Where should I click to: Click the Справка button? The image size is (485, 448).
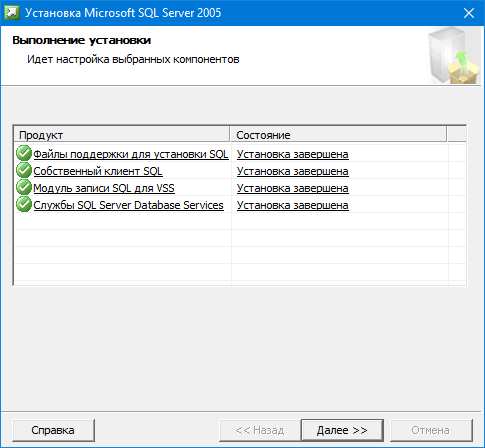click(53, 430)
